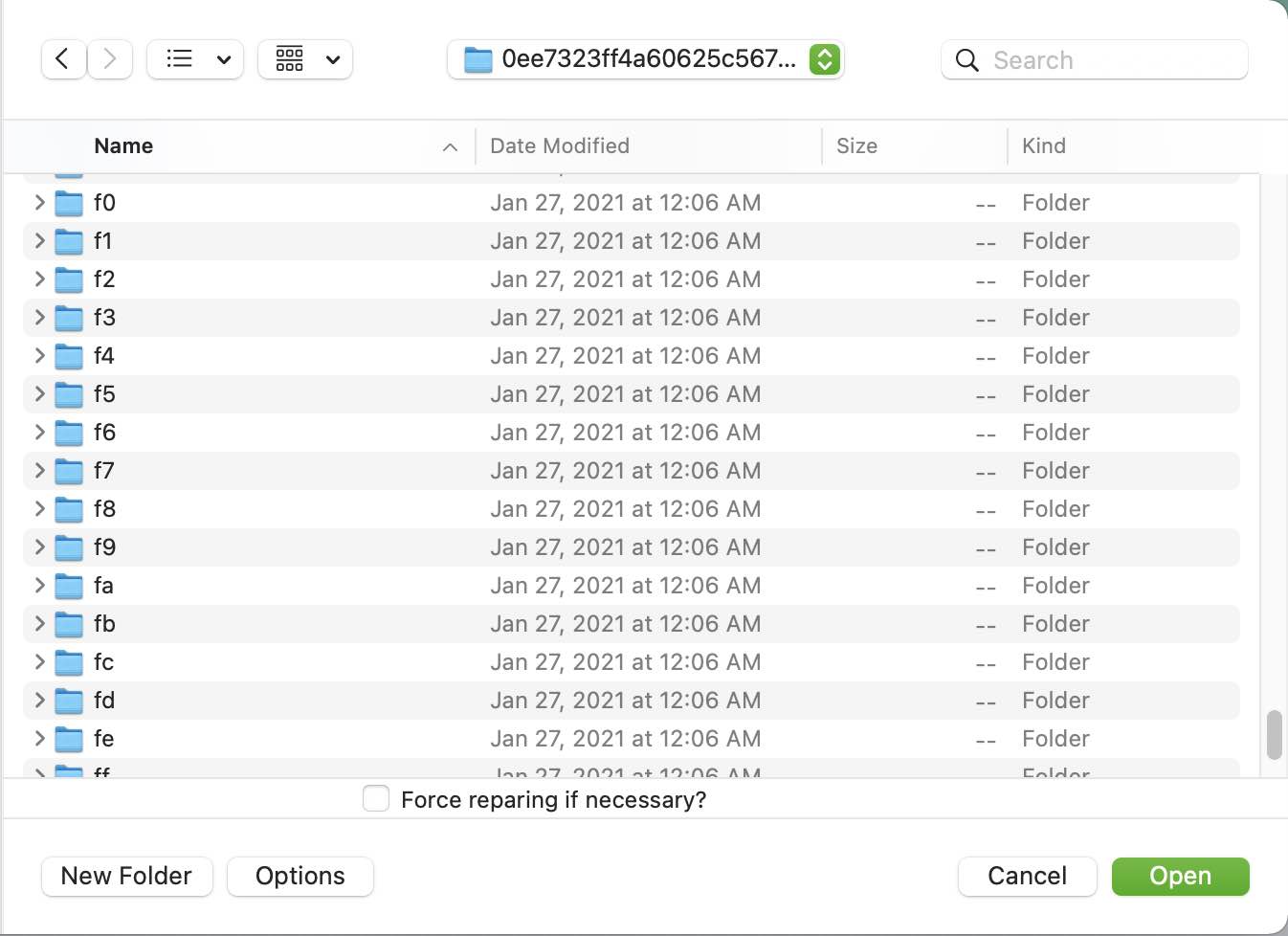Expand the f7 folder disclosure arrow

coord(39,470)
